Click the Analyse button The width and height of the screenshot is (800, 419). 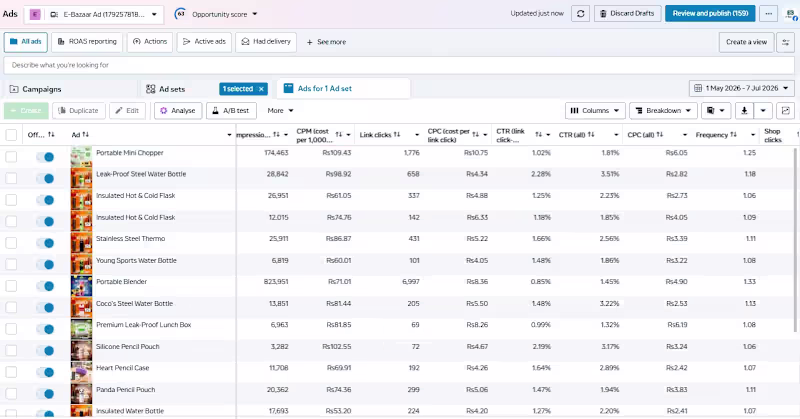click(x=178, y=111)
